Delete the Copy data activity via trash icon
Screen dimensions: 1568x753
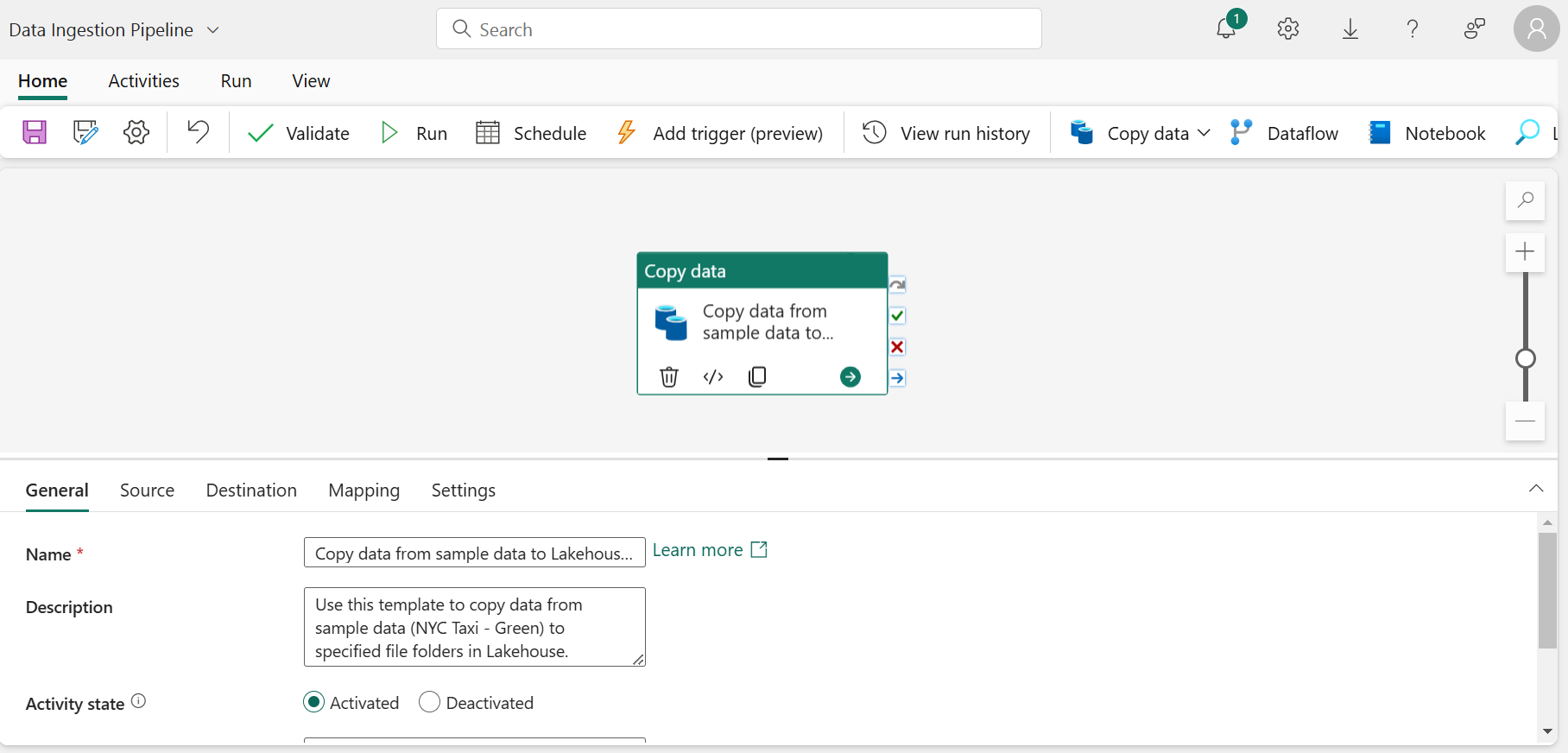coord(669,376)
